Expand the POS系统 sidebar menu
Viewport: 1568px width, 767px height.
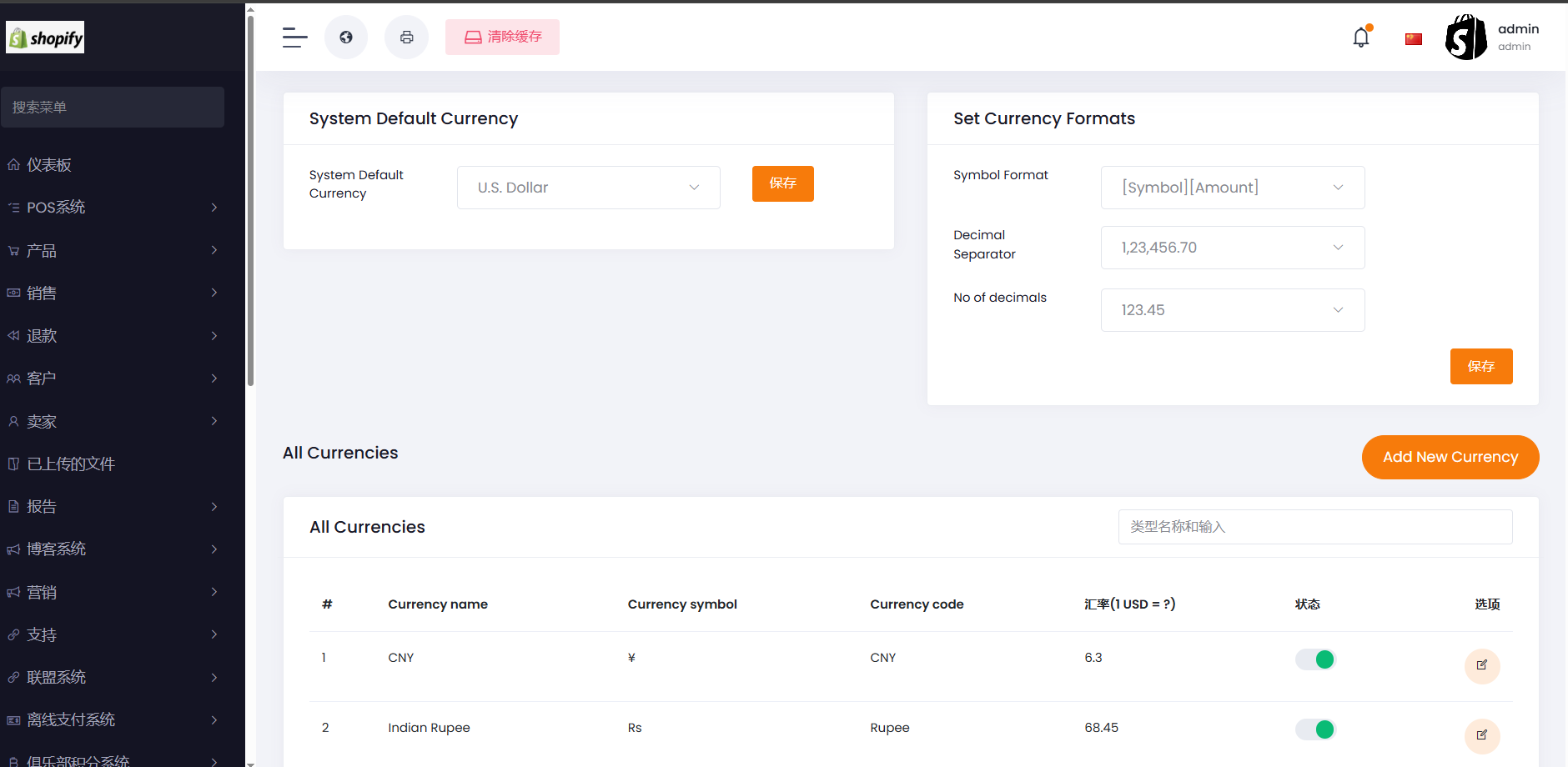pos(113,208)
